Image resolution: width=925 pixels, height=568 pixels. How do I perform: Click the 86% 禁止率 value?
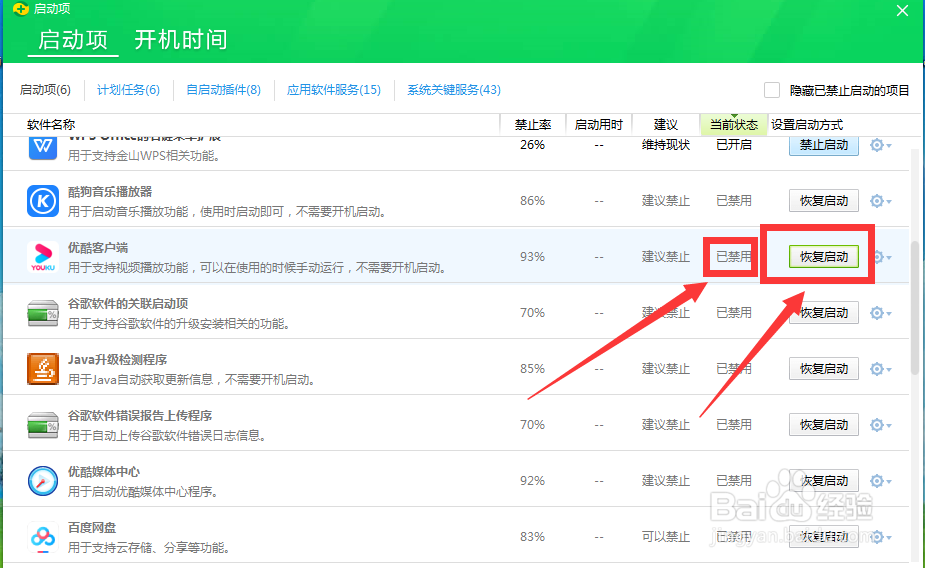pos(532,201)
